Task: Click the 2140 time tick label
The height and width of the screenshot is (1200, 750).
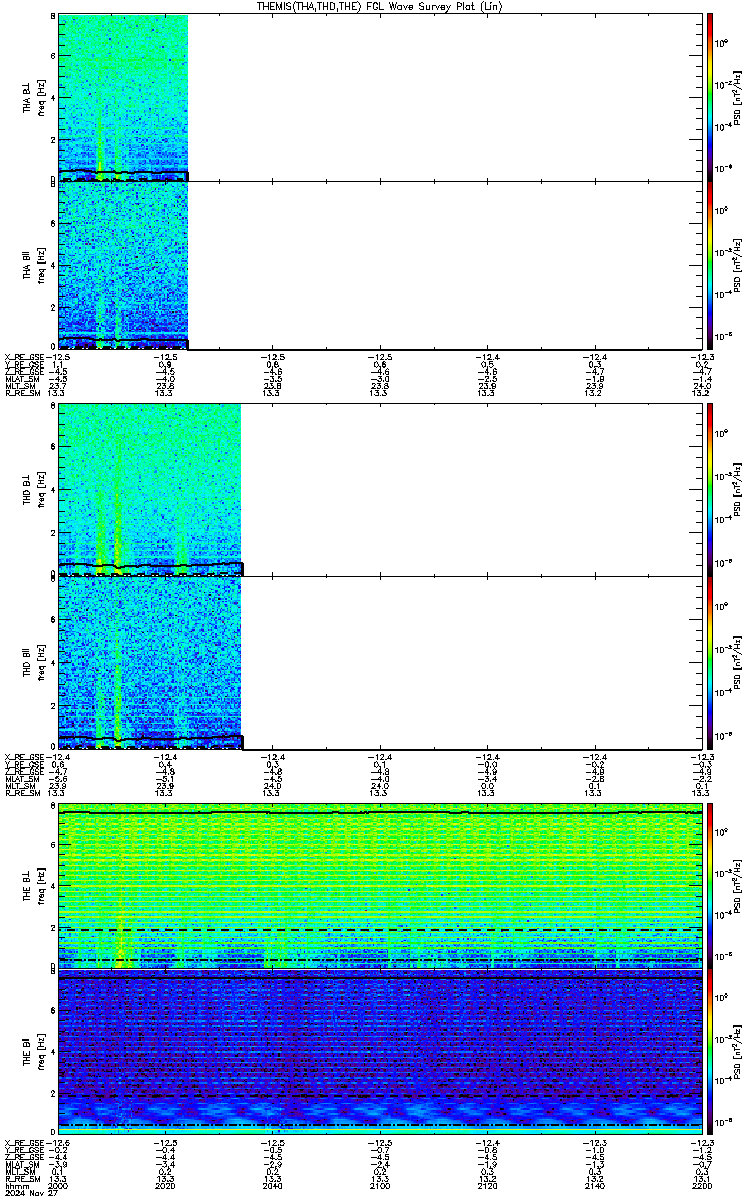Action: point(594,1187)
